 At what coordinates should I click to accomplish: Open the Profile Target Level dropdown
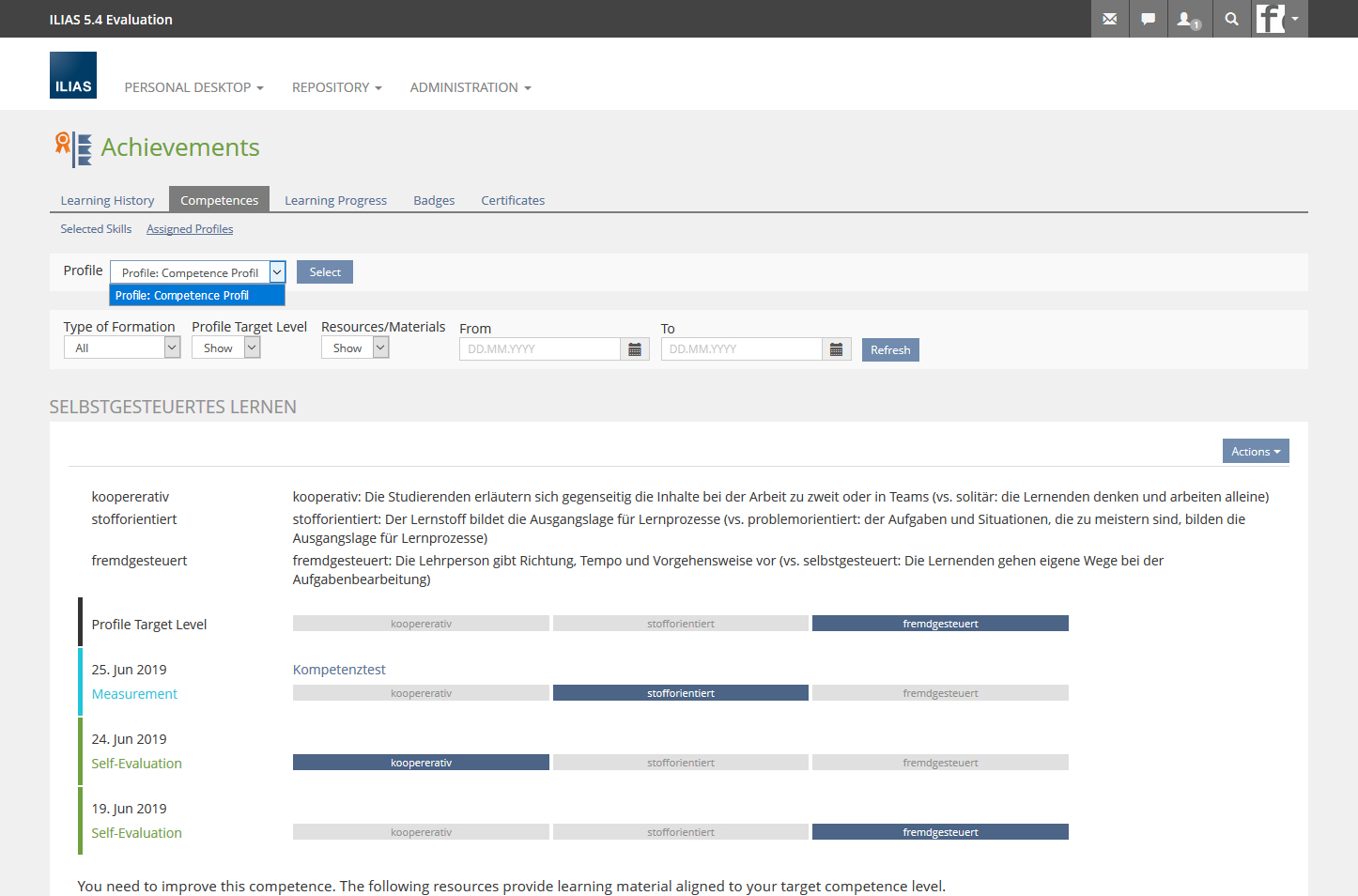pos(225,348)
